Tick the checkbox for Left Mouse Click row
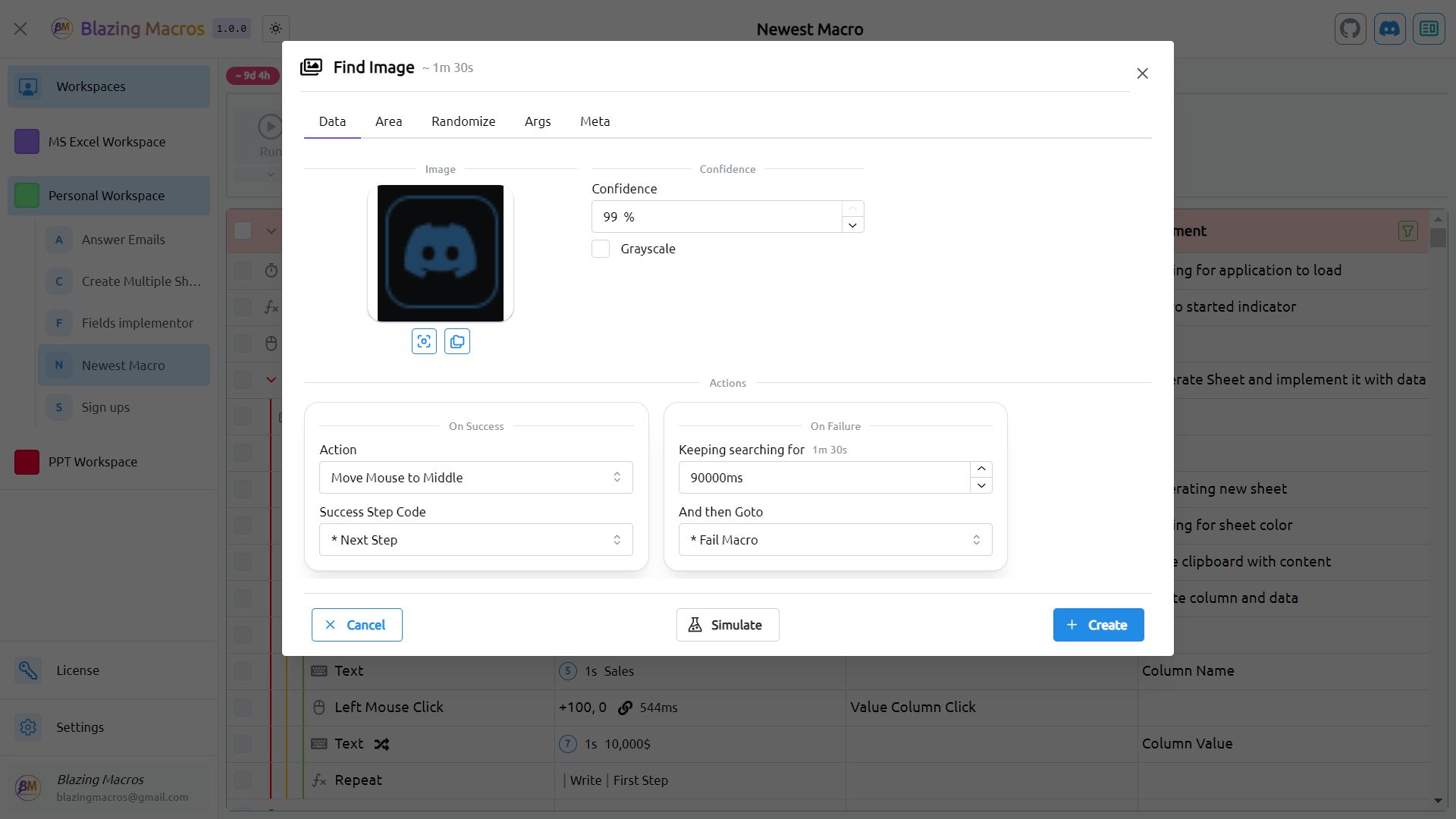This screenshot has height=819, width=1456. (243, 708)
